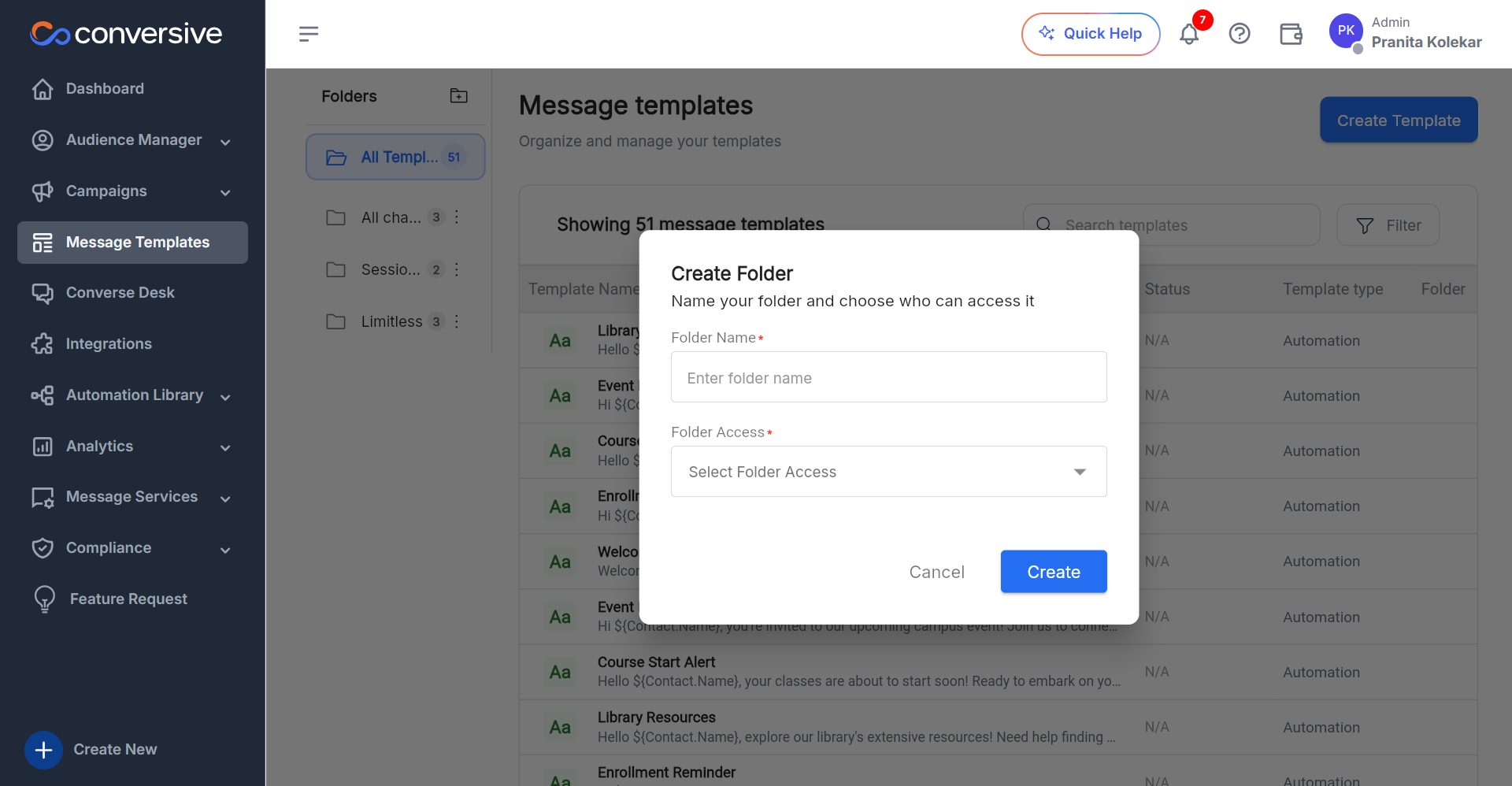Image resolution: width=1512 pixels, height=786 pixels.
Task: Click the blue Create button
Action: 1054,572
